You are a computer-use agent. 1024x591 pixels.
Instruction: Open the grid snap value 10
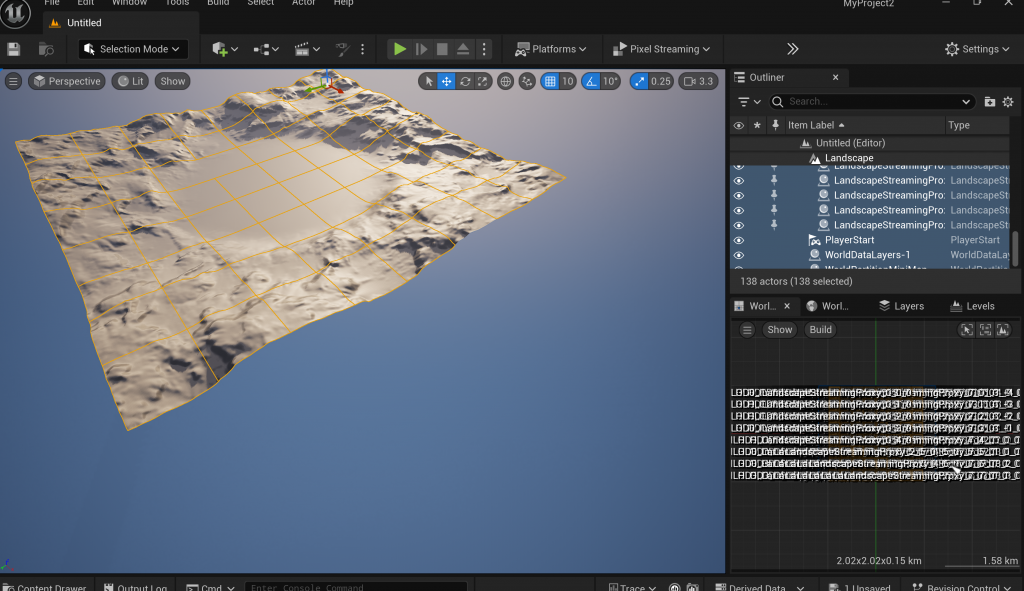click(568, 81)
